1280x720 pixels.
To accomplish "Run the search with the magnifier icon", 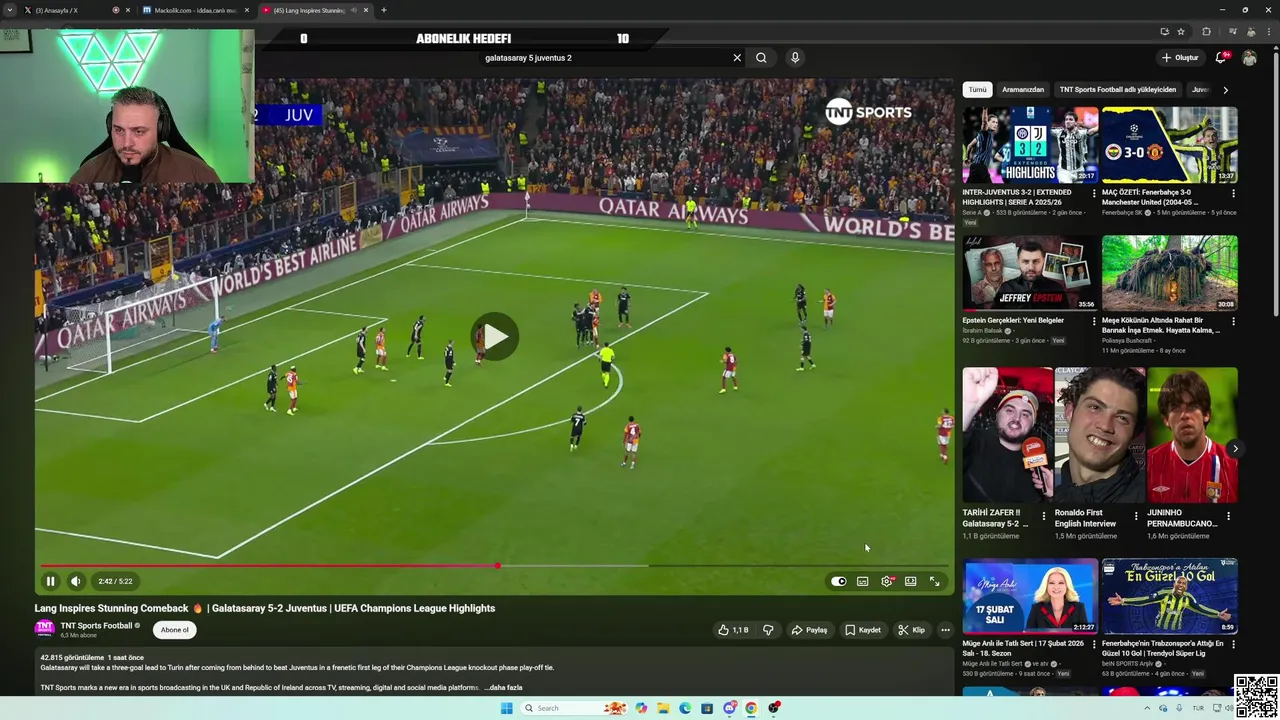I will 761,58.
